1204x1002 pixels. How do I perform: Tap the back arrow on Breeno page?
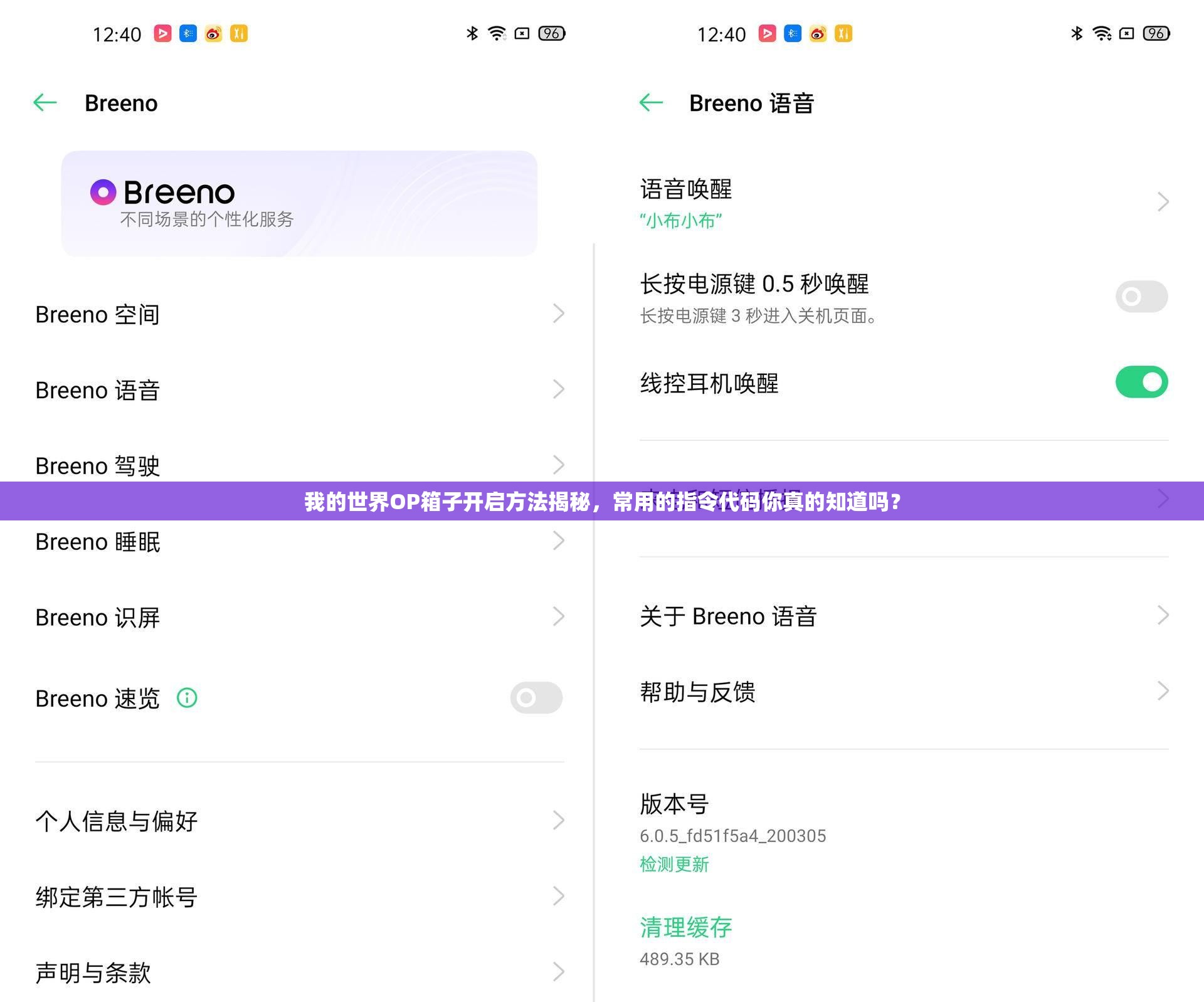(x=44, y=103)
